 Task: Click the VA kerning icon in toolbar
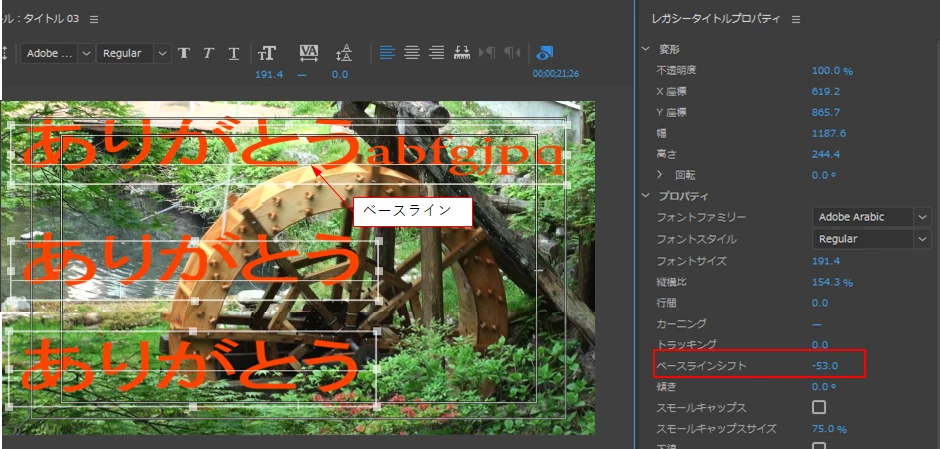[309, 53]
